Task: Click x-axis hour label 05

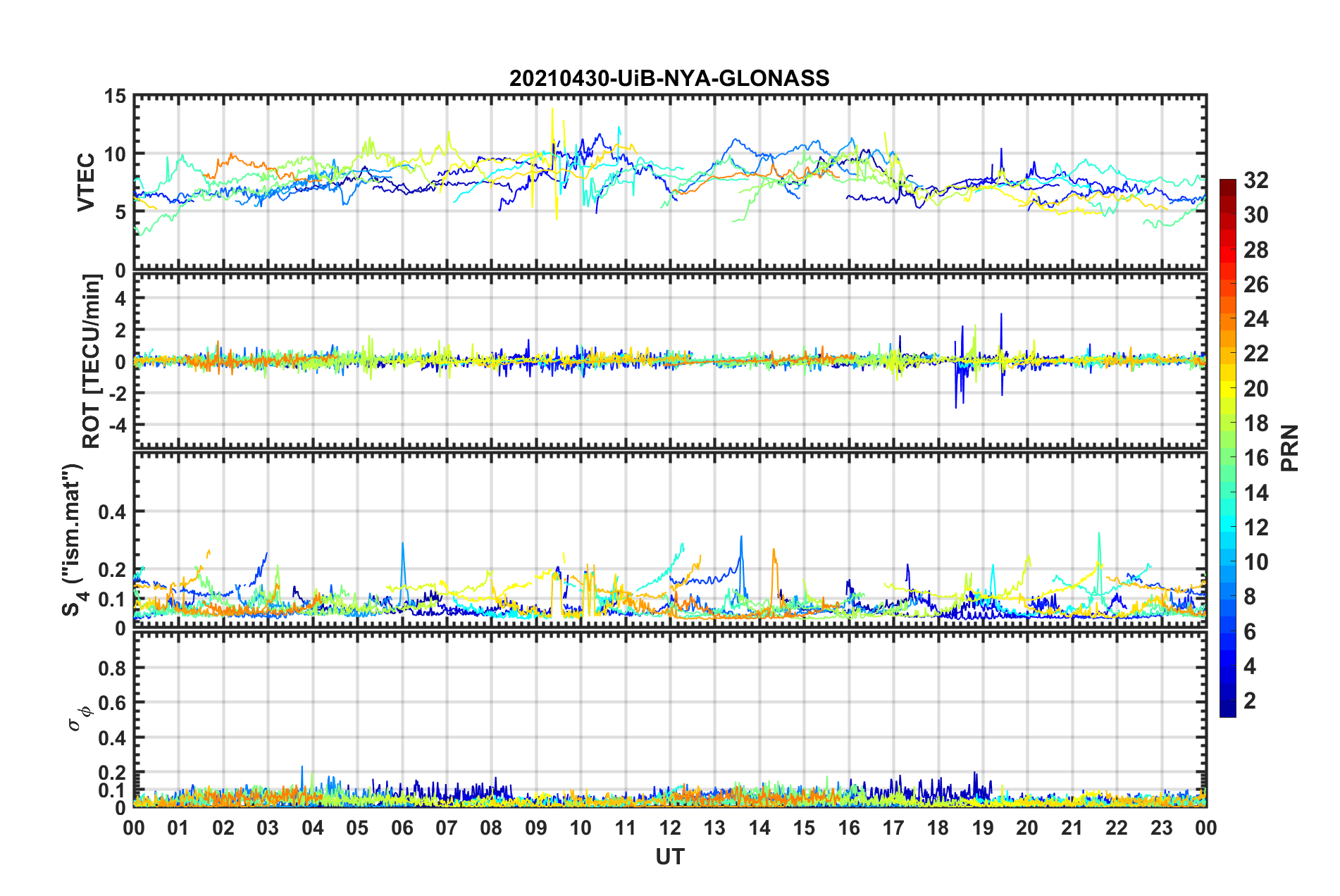Action: coord(357,828)
